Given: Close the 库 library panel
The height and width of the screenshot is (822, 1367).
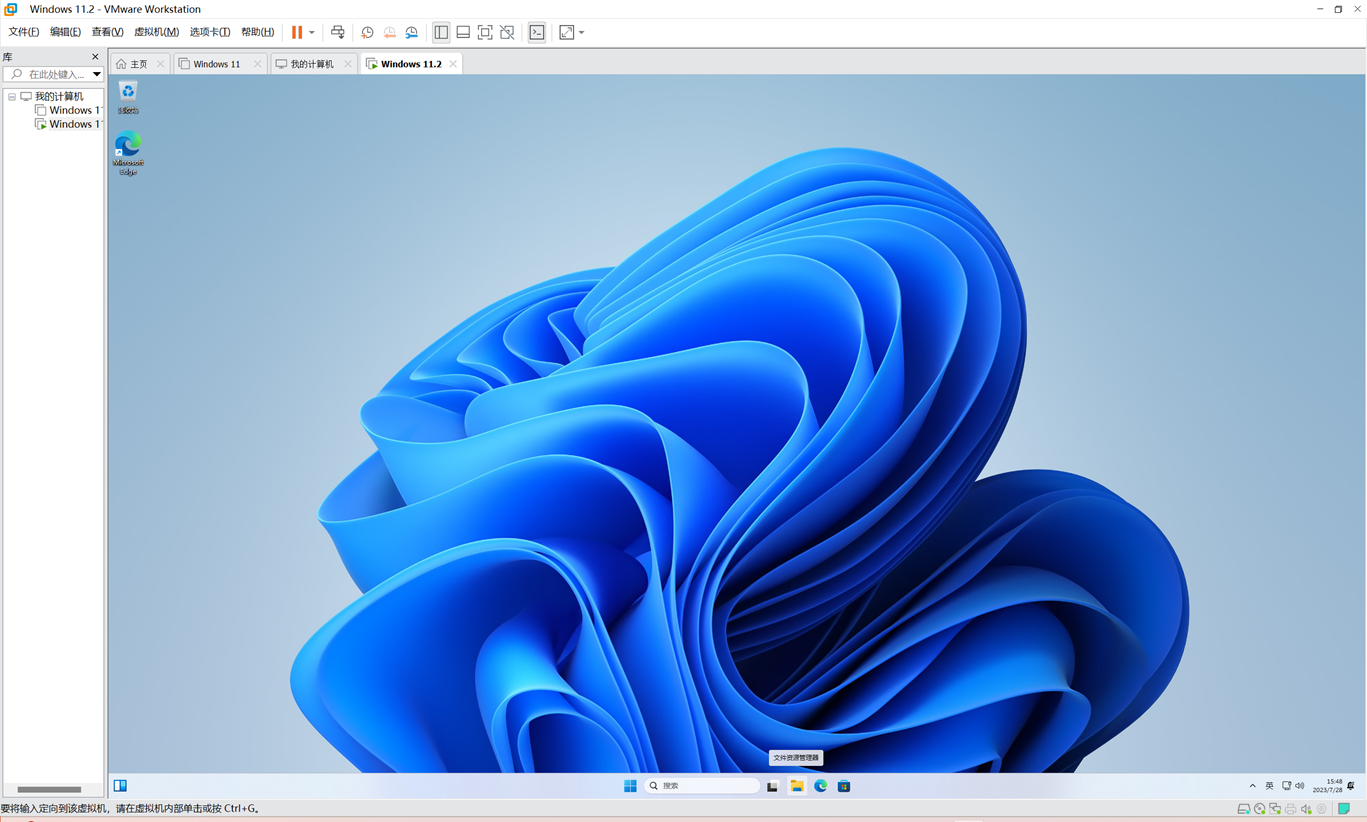Looking at the screenshot, I should pyautogui.click(x=95, y=57).
